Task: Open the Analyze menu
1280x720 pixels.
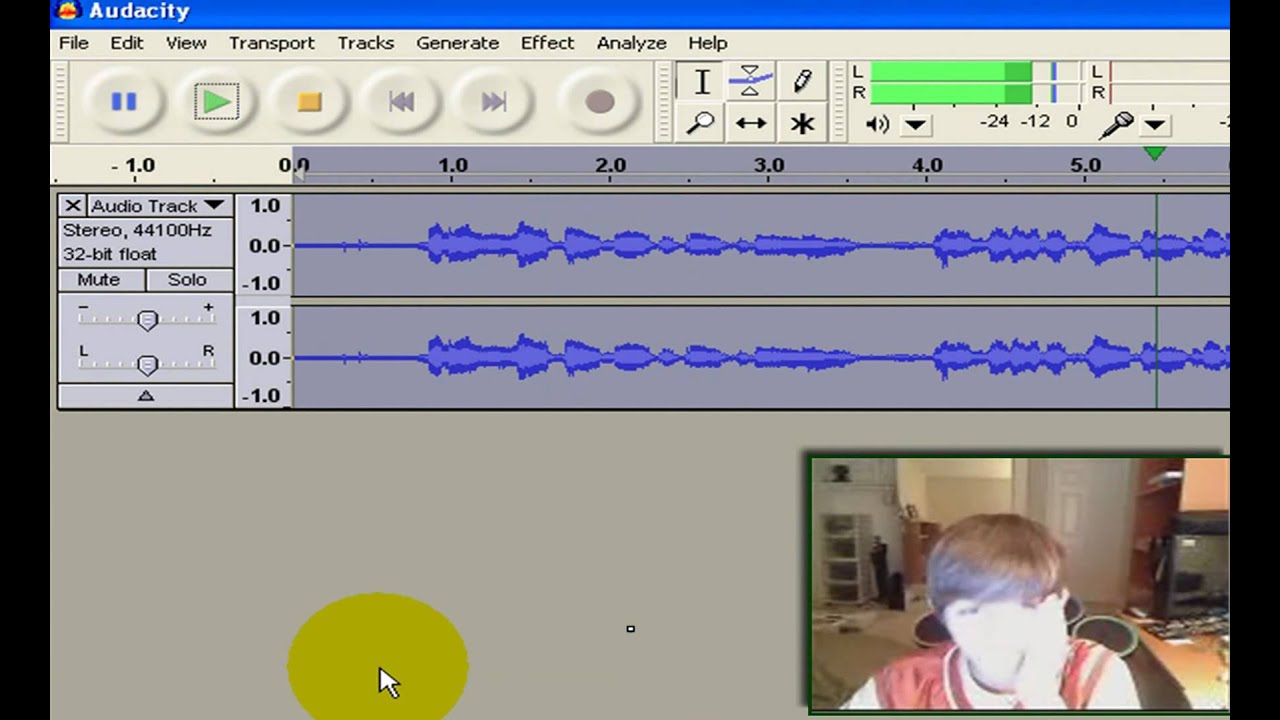Action: (x=631, y=43)
